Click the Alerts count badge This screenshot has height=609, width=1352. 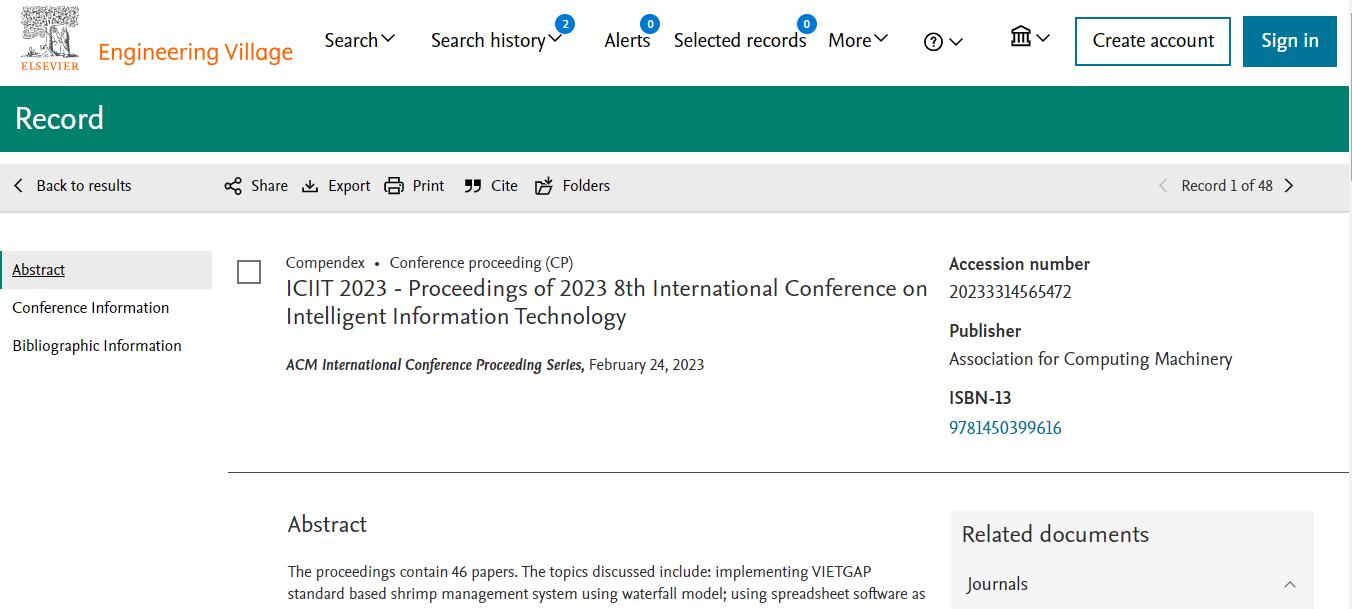650,24
